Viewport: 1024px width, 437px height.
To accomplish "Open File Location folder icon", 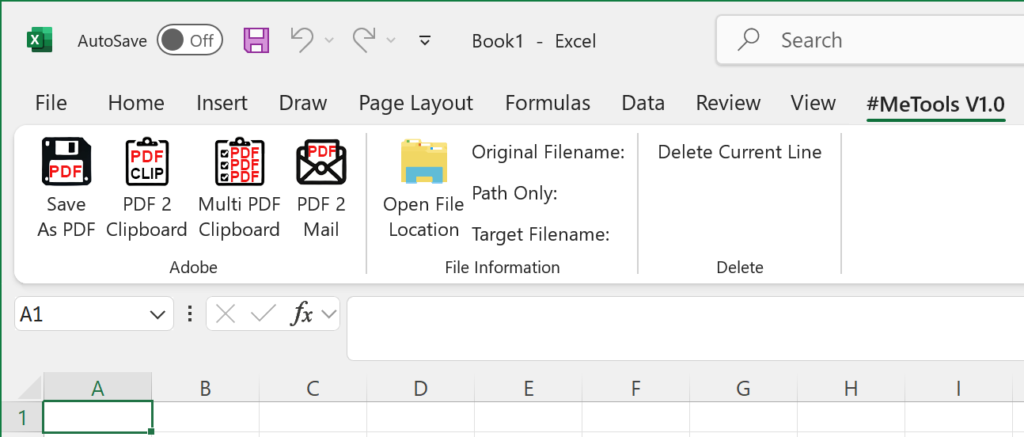I will (x=423, y=163).
